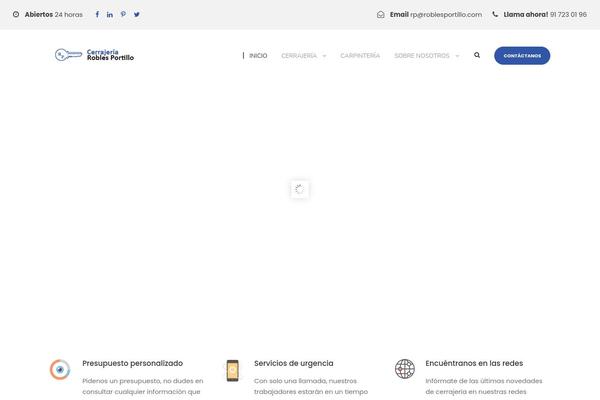Click the phone icon beside Llama ahora

coord(495,14)
